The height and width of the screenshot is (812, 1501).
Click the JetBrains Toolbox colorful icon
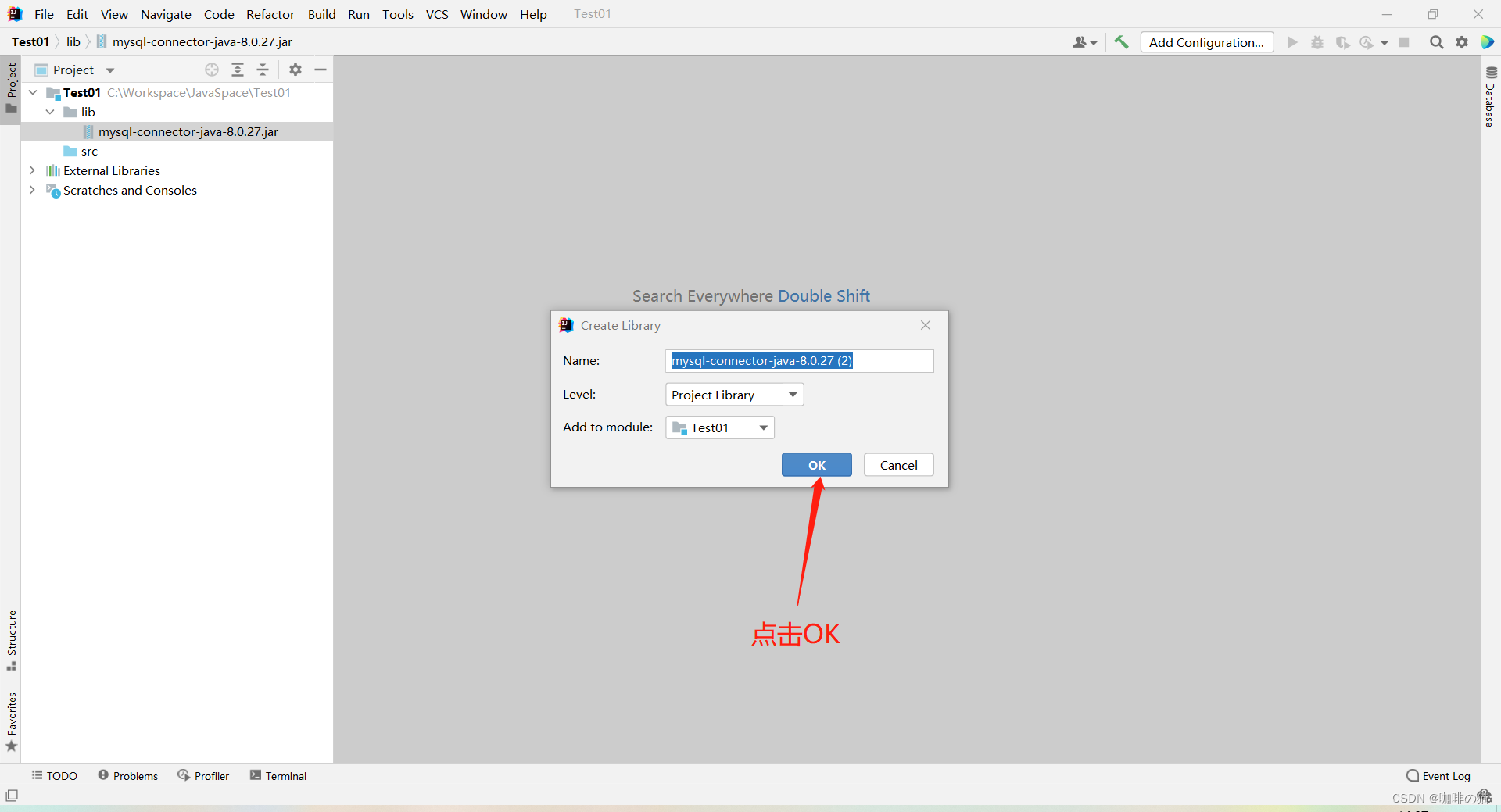[1487, 42]
